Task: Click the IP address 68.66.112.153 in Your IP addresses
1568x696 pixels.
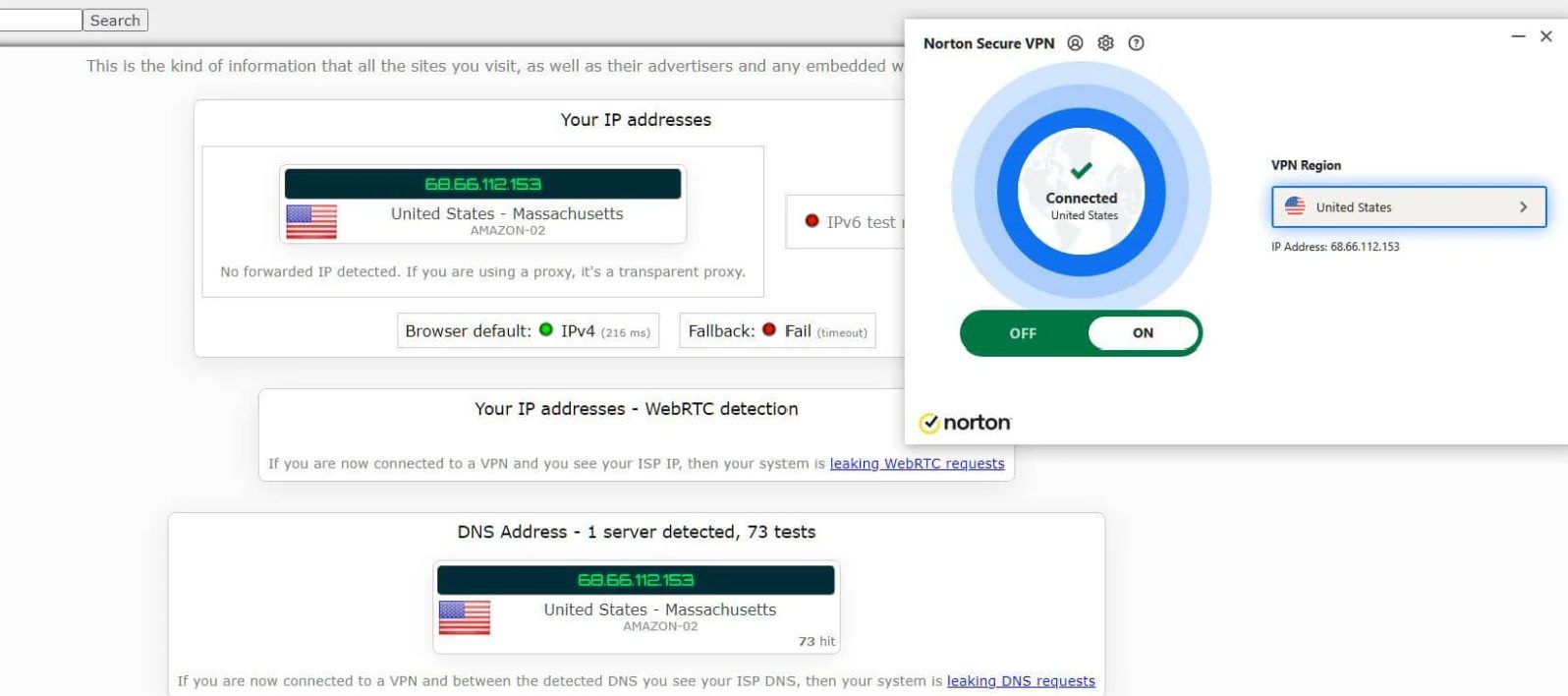Action: (482, 184)
